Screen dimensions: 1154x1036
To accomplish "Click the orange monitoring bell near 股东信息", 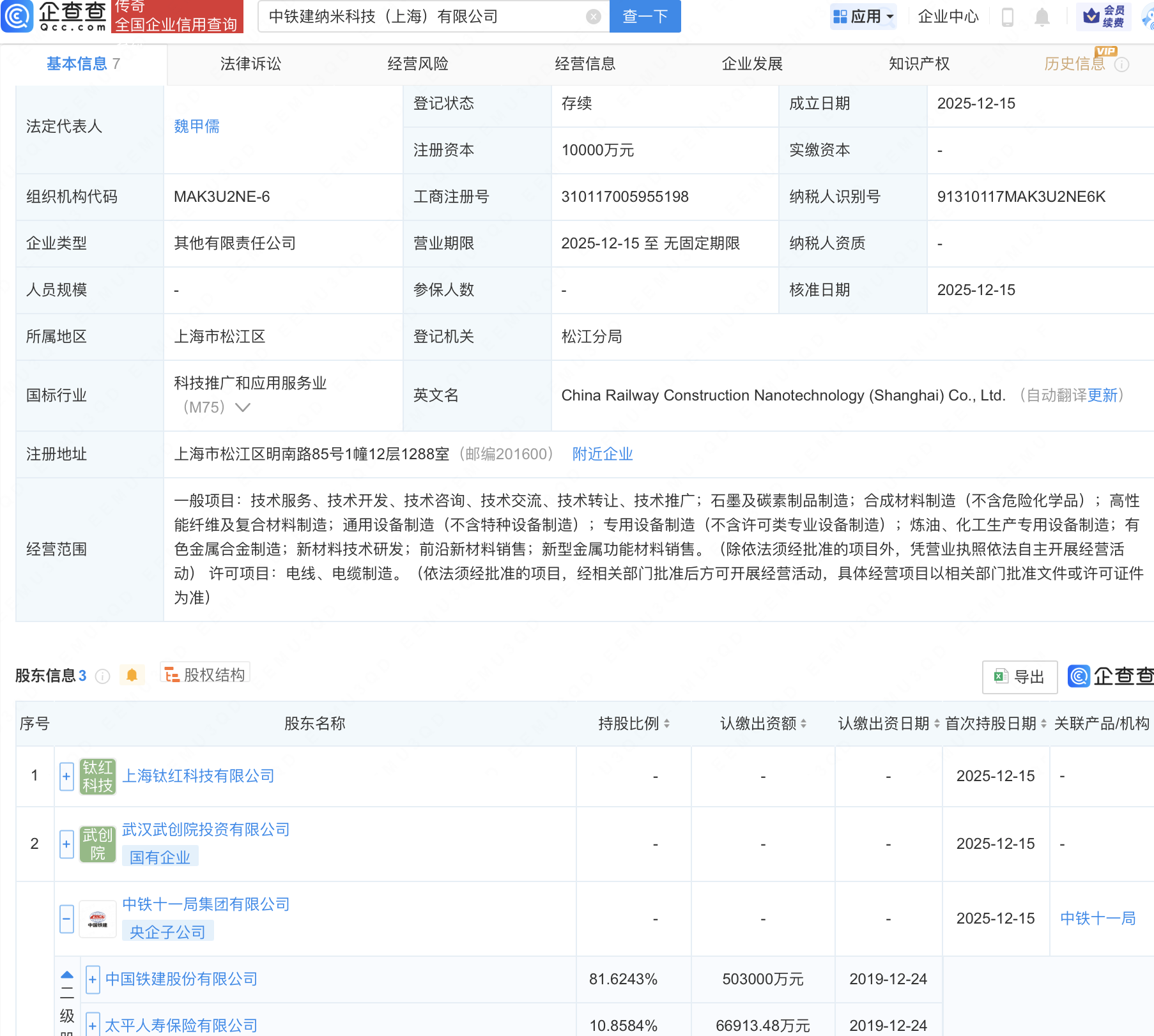I will (x=132, y=675).
